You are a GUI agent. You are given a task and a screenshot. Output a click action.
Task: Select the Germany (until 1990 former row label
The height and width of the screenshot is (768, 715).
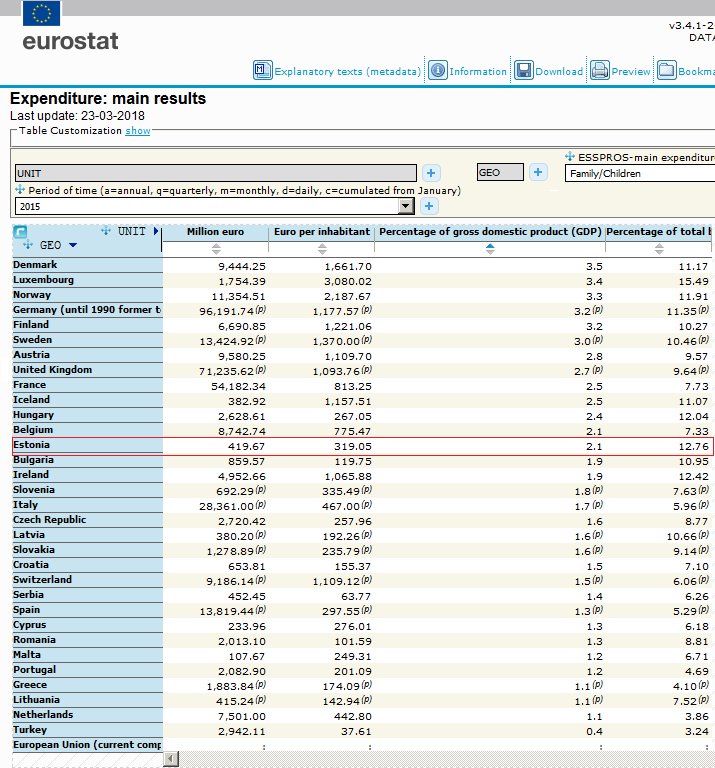point(87,310)
